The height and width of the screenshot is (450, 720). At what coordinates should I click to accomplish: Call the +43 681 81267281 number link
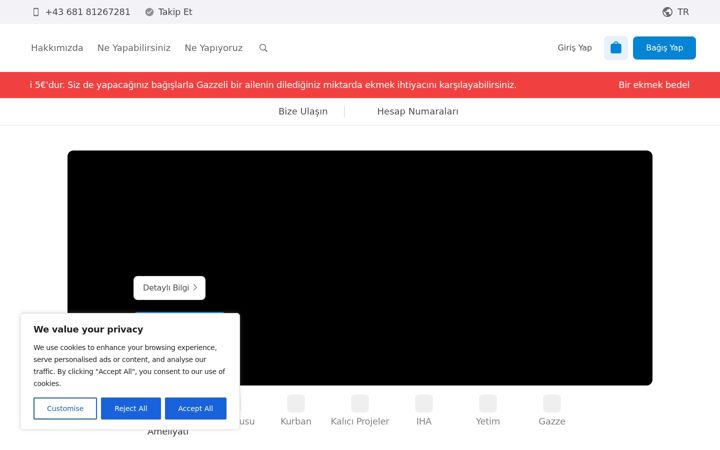click(88, 12)
